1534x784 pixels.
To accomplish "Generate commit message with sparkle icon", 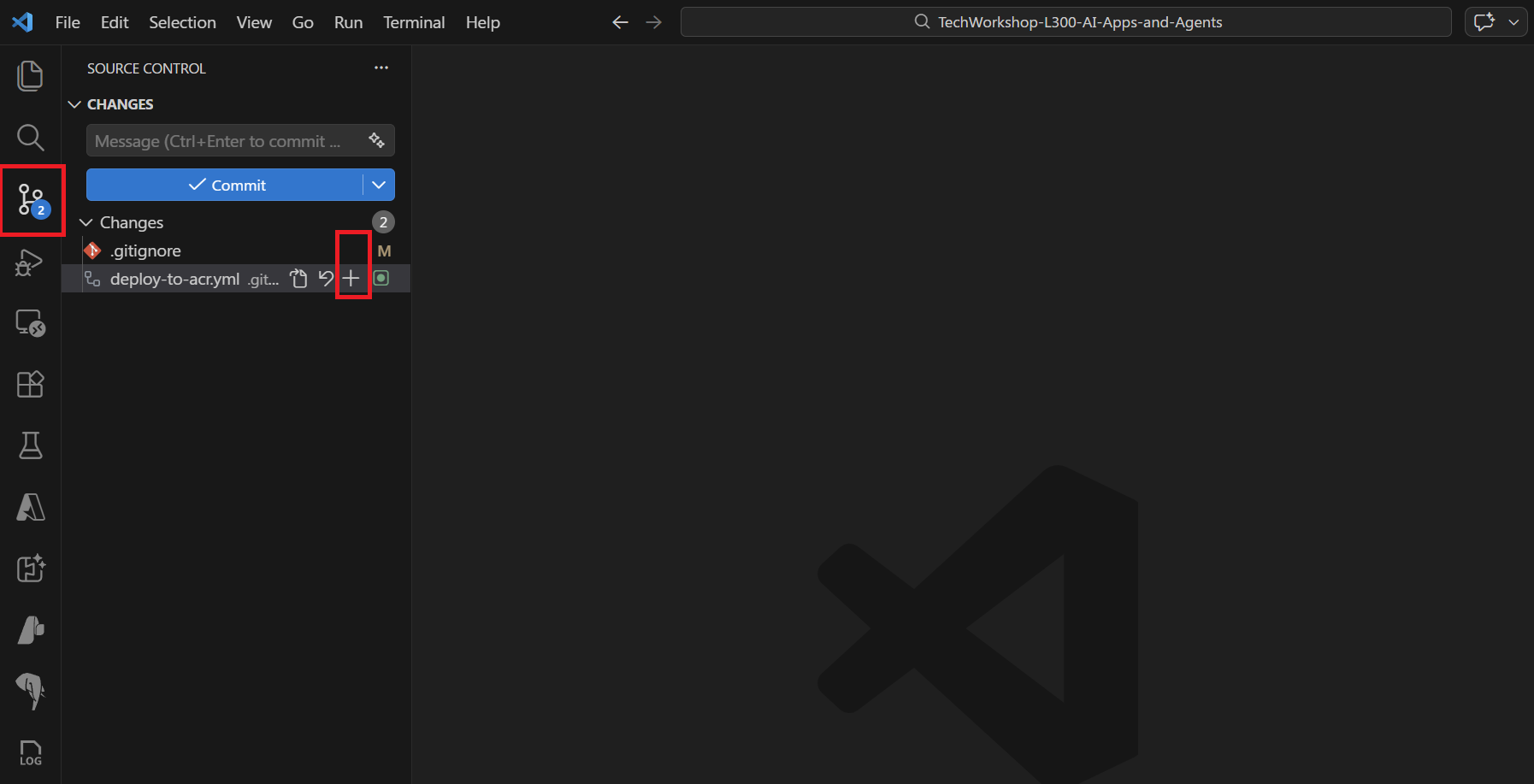I will [x=376, y=140].
